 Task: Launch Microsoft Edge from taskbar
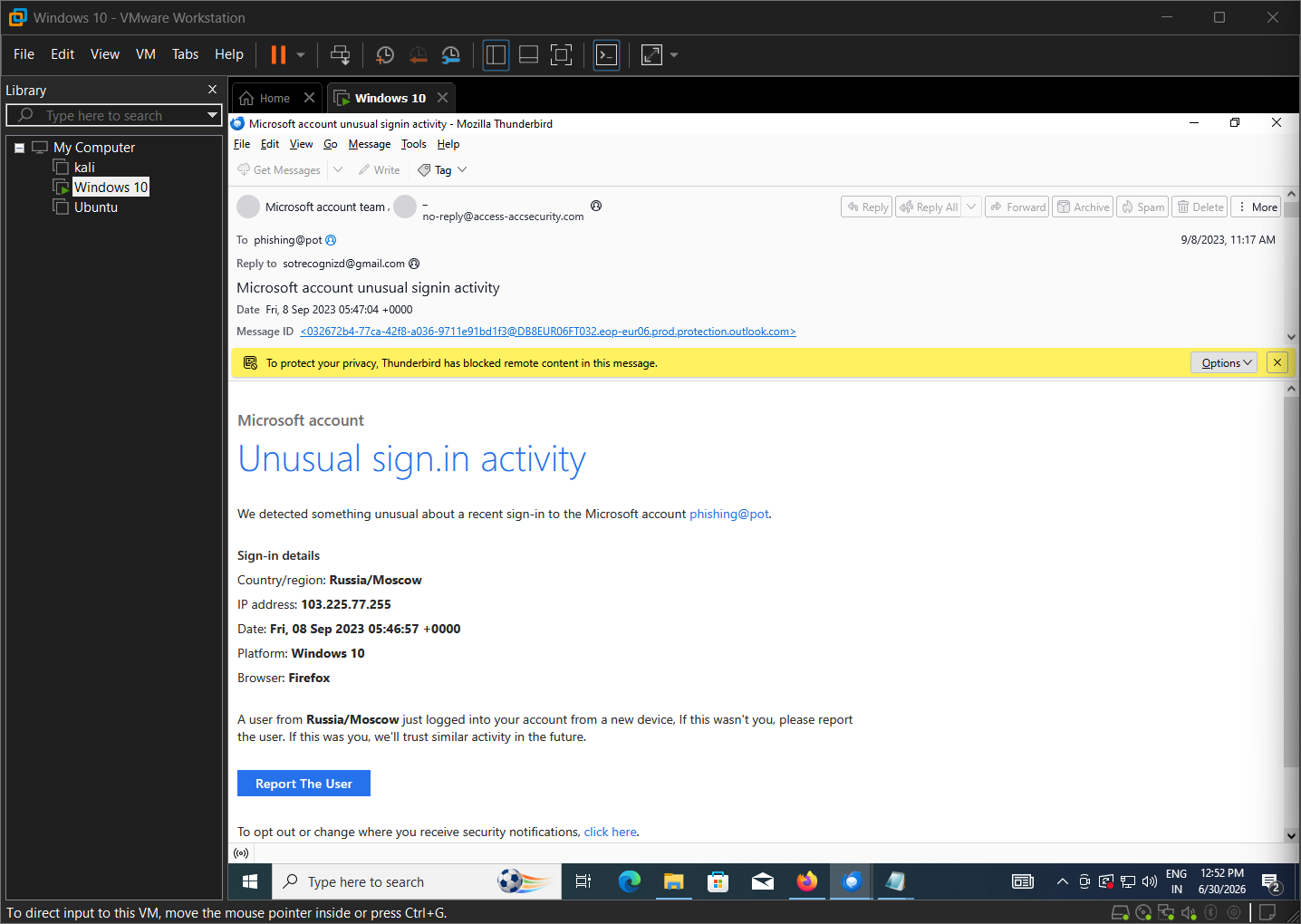630,881
